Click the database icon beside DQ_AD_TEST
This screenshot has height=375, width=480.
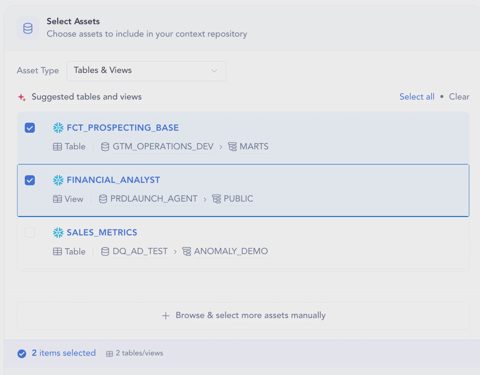105,251
